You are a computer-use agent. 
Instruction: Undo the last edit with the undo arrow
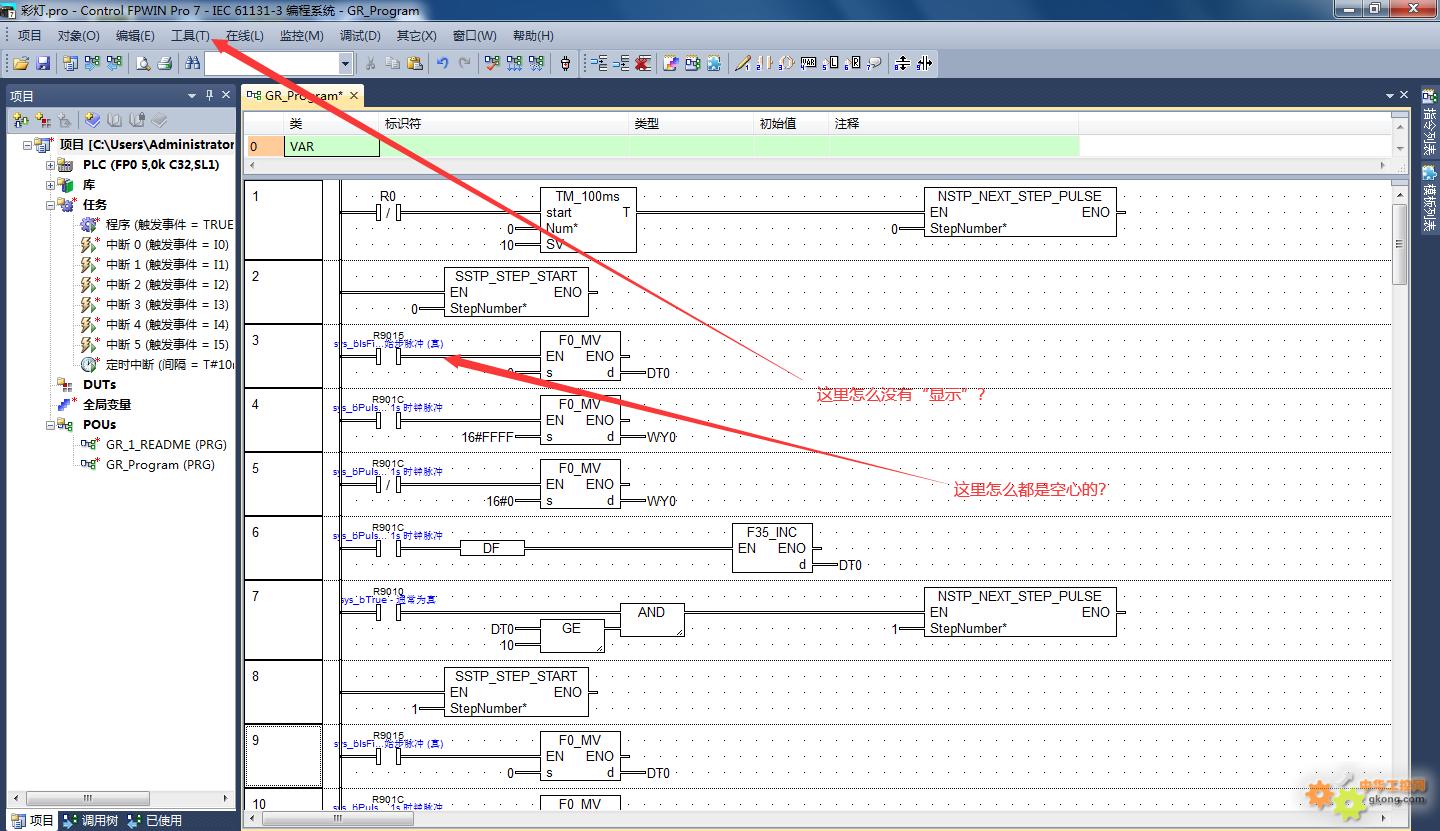tap(442, 63)
